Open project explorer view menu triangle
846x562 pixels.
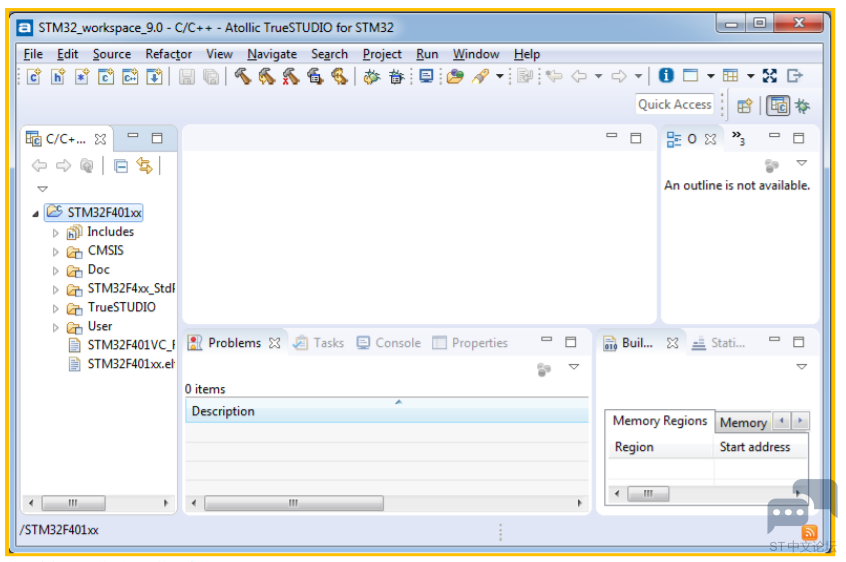click(x=43, y=189)
